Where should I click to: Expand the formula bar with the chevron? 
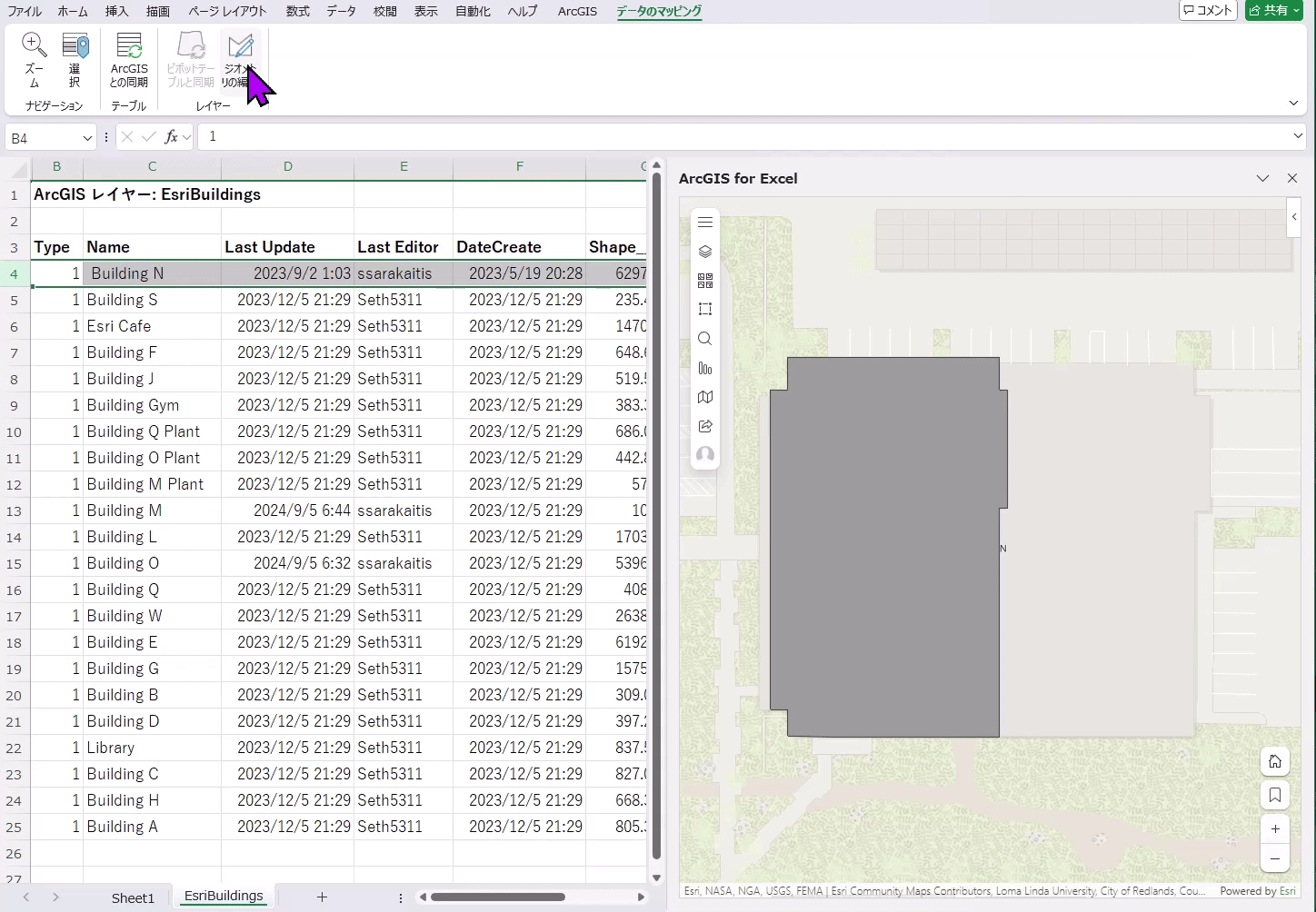point(1298,136)
